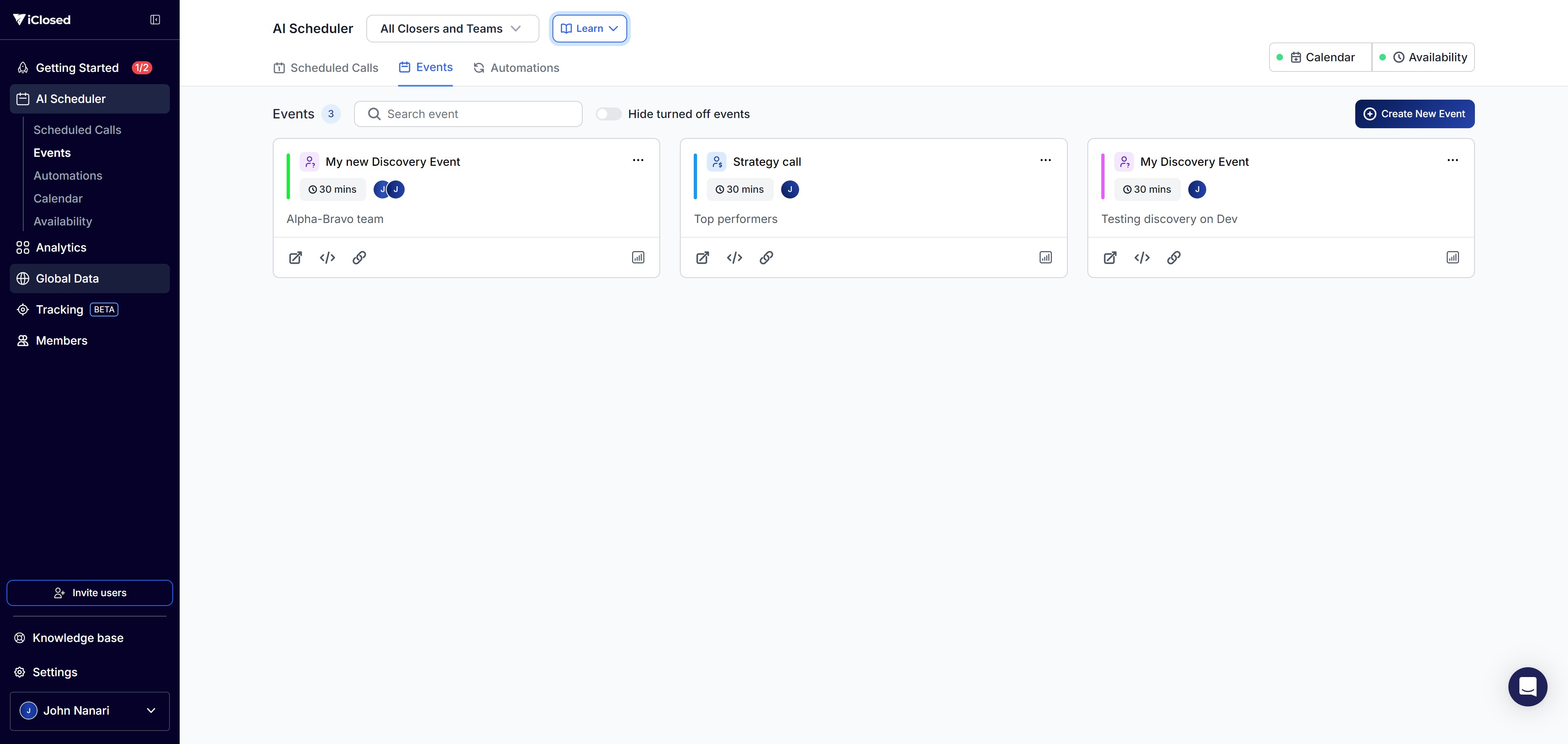The height and width of the screenshot is (744, 1568).
Task: Toggle Hide turned off events switch
Action: tap(608, 114)
